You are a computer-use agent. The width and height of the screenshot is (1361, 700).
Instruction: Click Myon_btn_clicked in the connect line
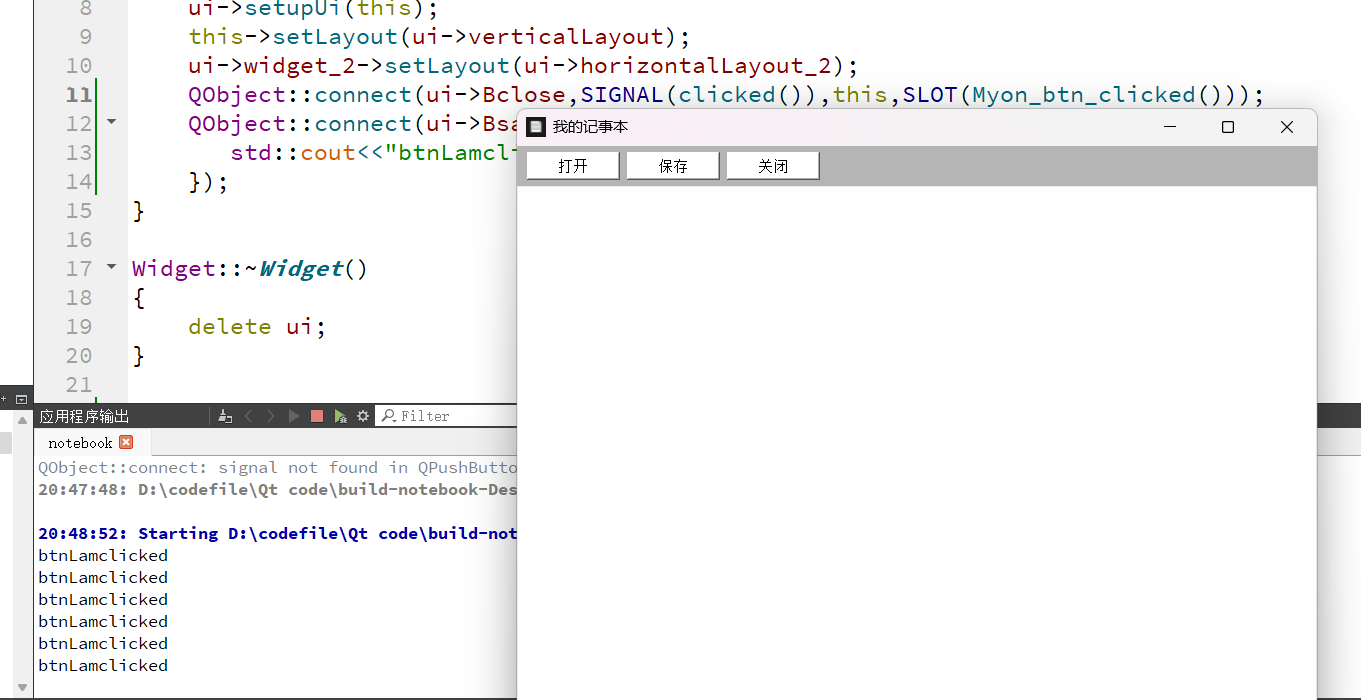pos(1084,95)
